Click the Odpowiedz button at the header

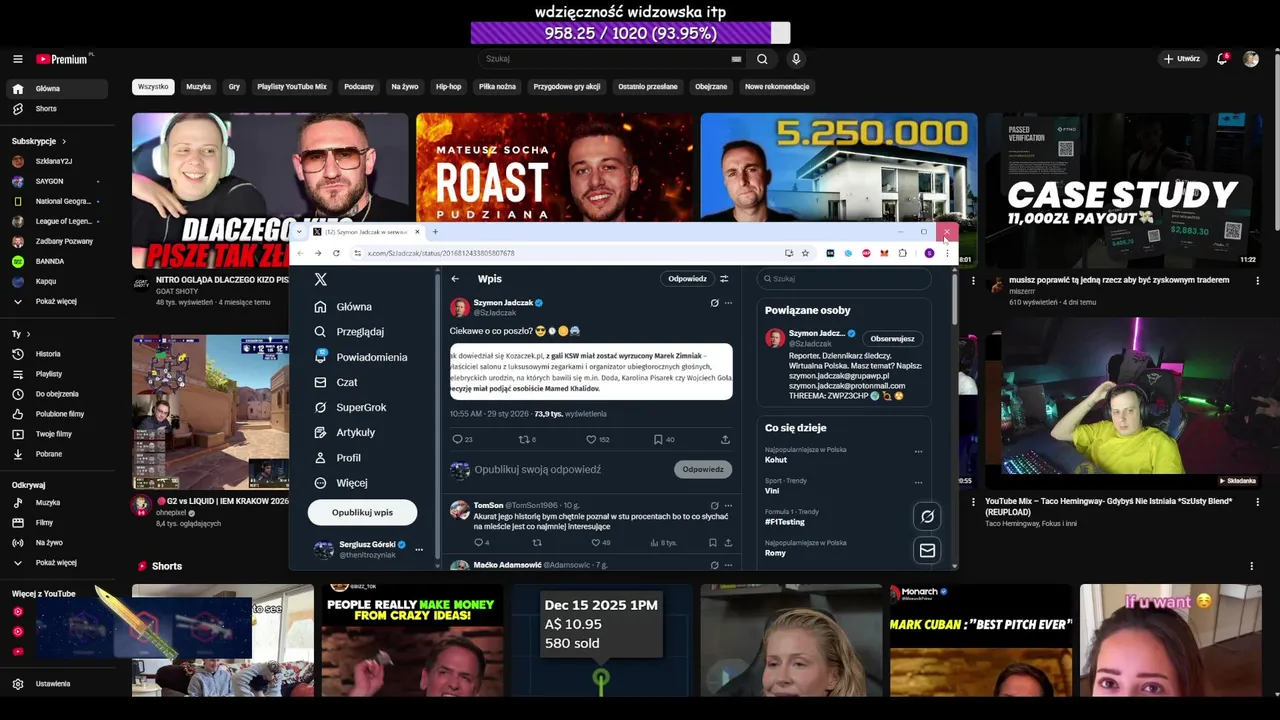coord(687,279)
